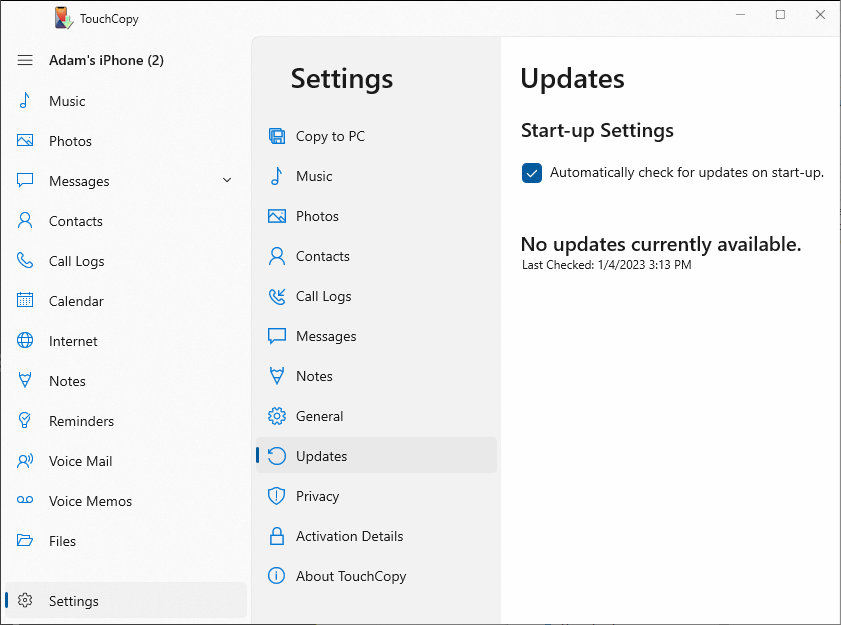Maximize the TouchCopy window

coord(780,14)
